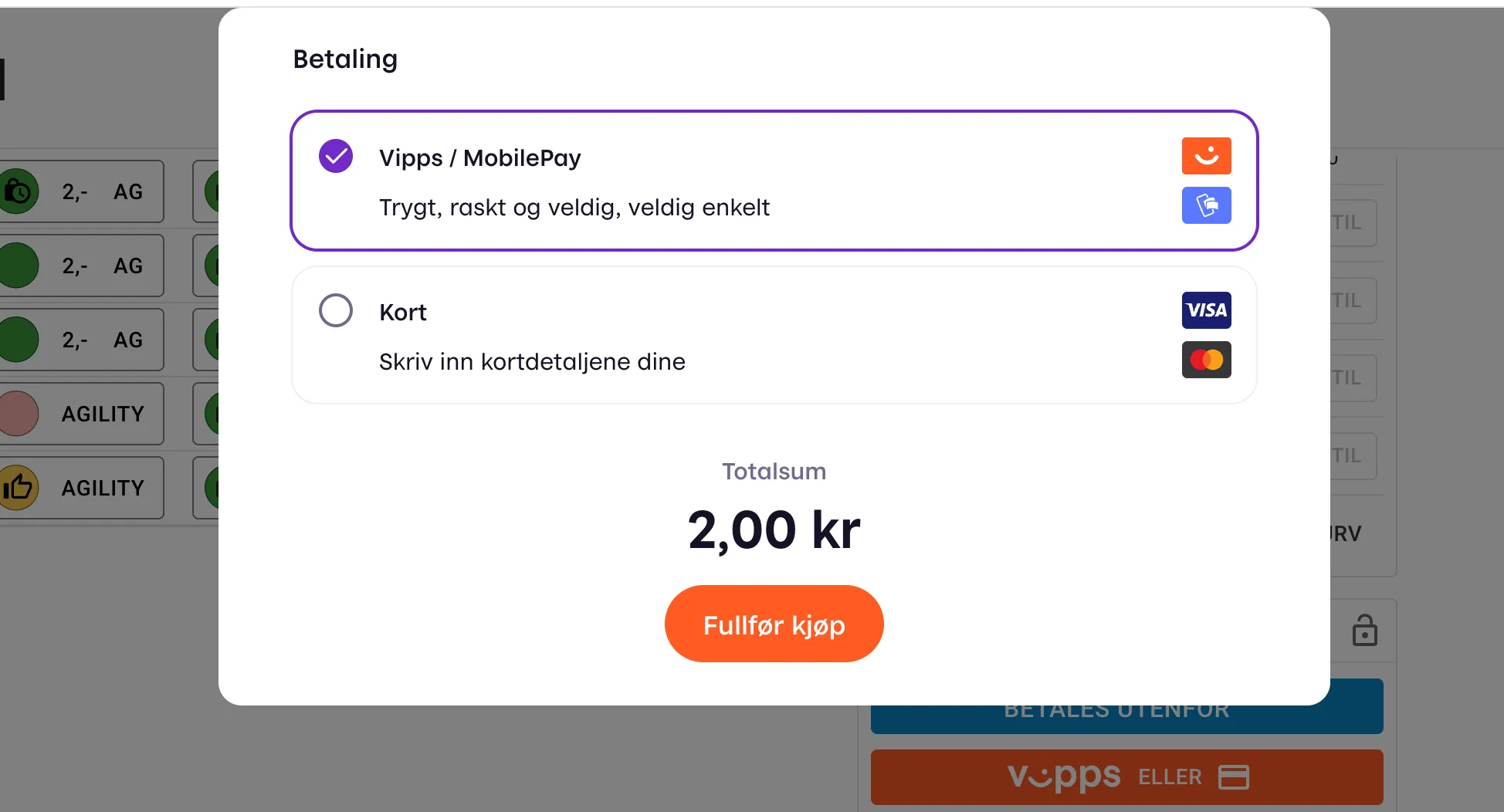Click the red Vipps ELLER payment bar
Viewport: 1504px width, 812px height.
click(1126, 776)
